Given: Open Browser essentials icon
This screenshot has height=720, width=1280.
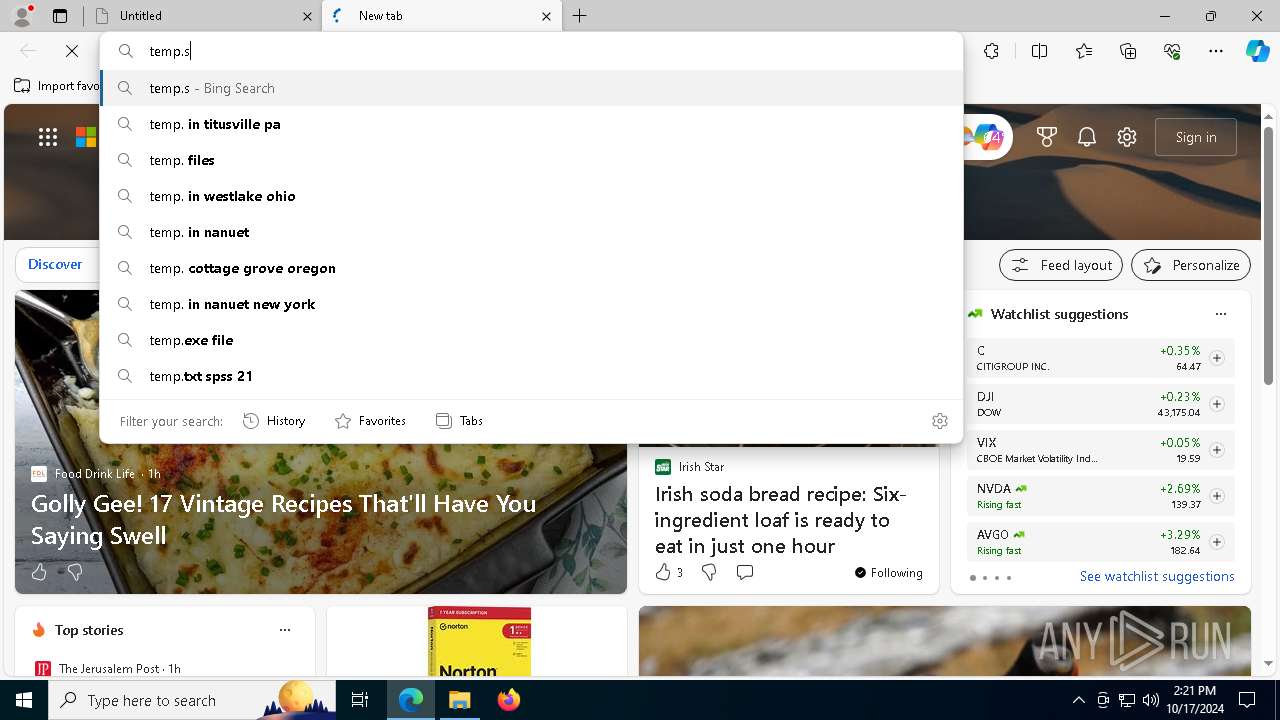Looking at the screenshot, I should coord(1172,51).
